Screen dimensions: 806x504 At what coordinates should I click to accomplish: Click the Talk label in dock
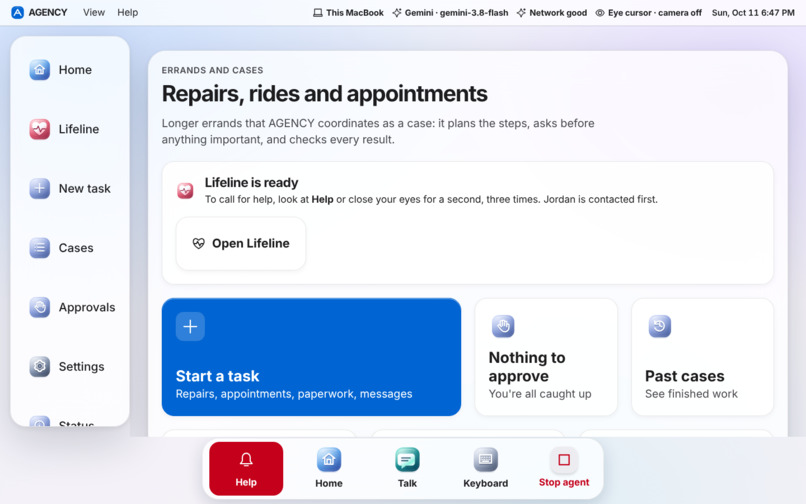click(407, 483)
